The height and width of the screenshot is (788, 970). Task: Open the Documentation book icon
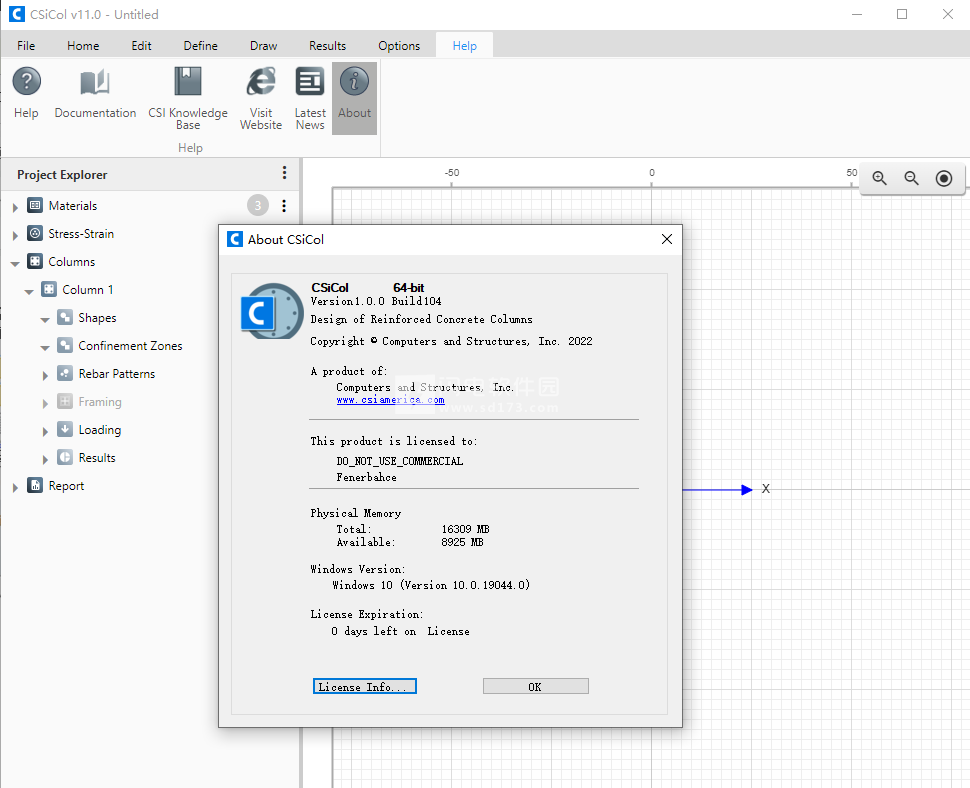[x=95, y=82]
